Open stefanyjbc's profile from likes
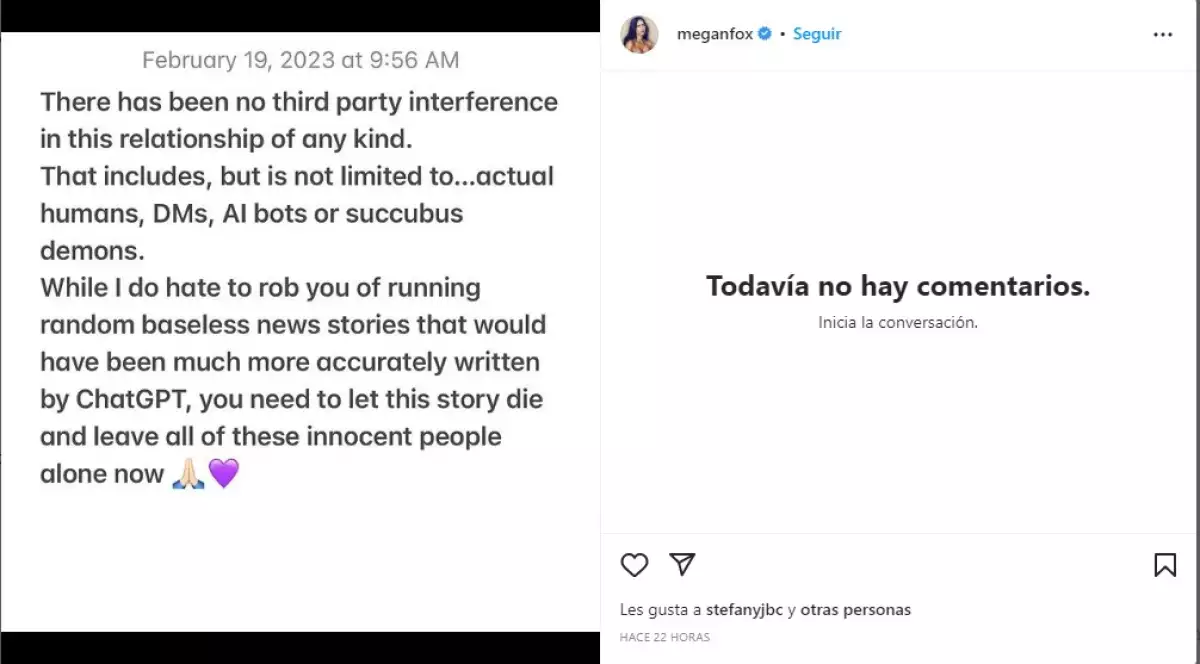 (x=744, y=610)
